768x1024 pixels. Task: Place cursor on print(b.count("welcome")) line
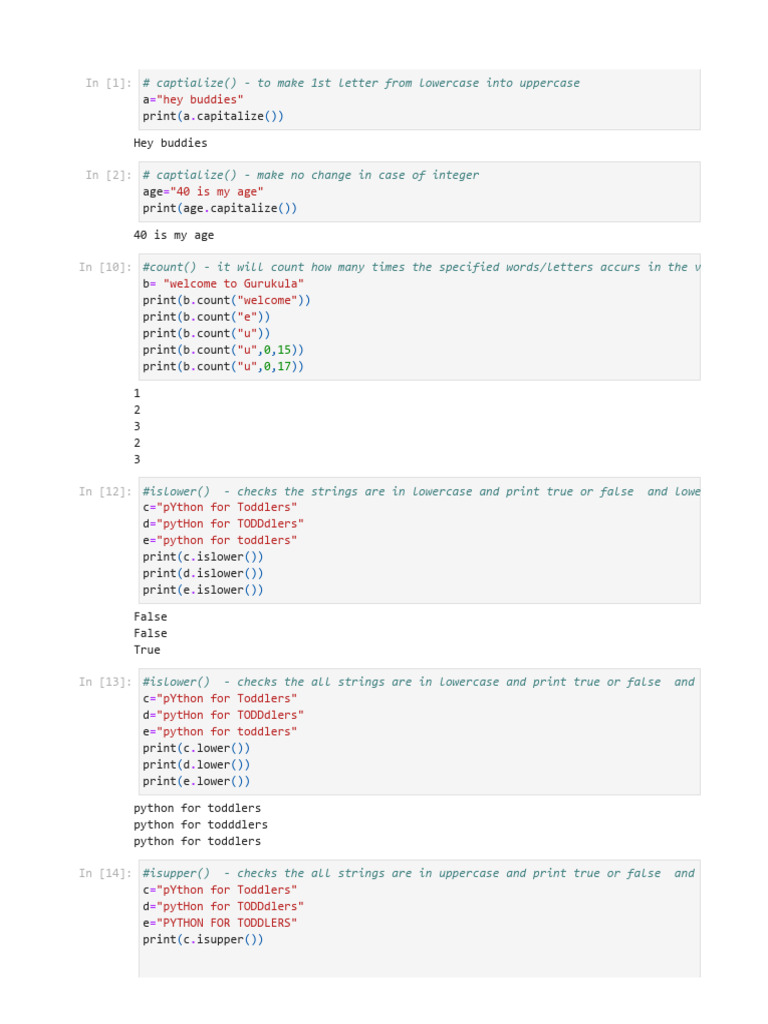[227, 300]
